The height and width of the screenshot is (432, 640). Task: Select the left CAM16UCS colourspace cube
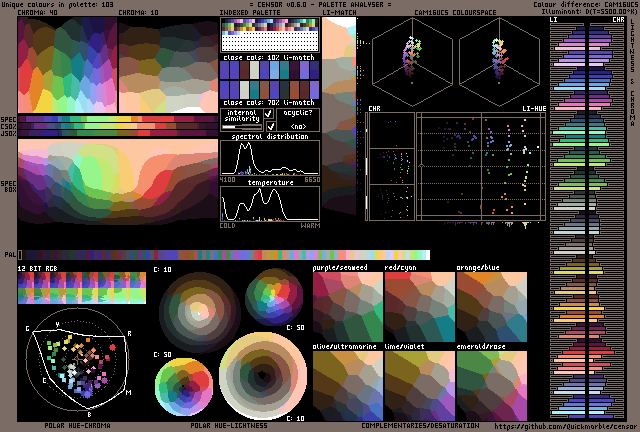(412, 61)
